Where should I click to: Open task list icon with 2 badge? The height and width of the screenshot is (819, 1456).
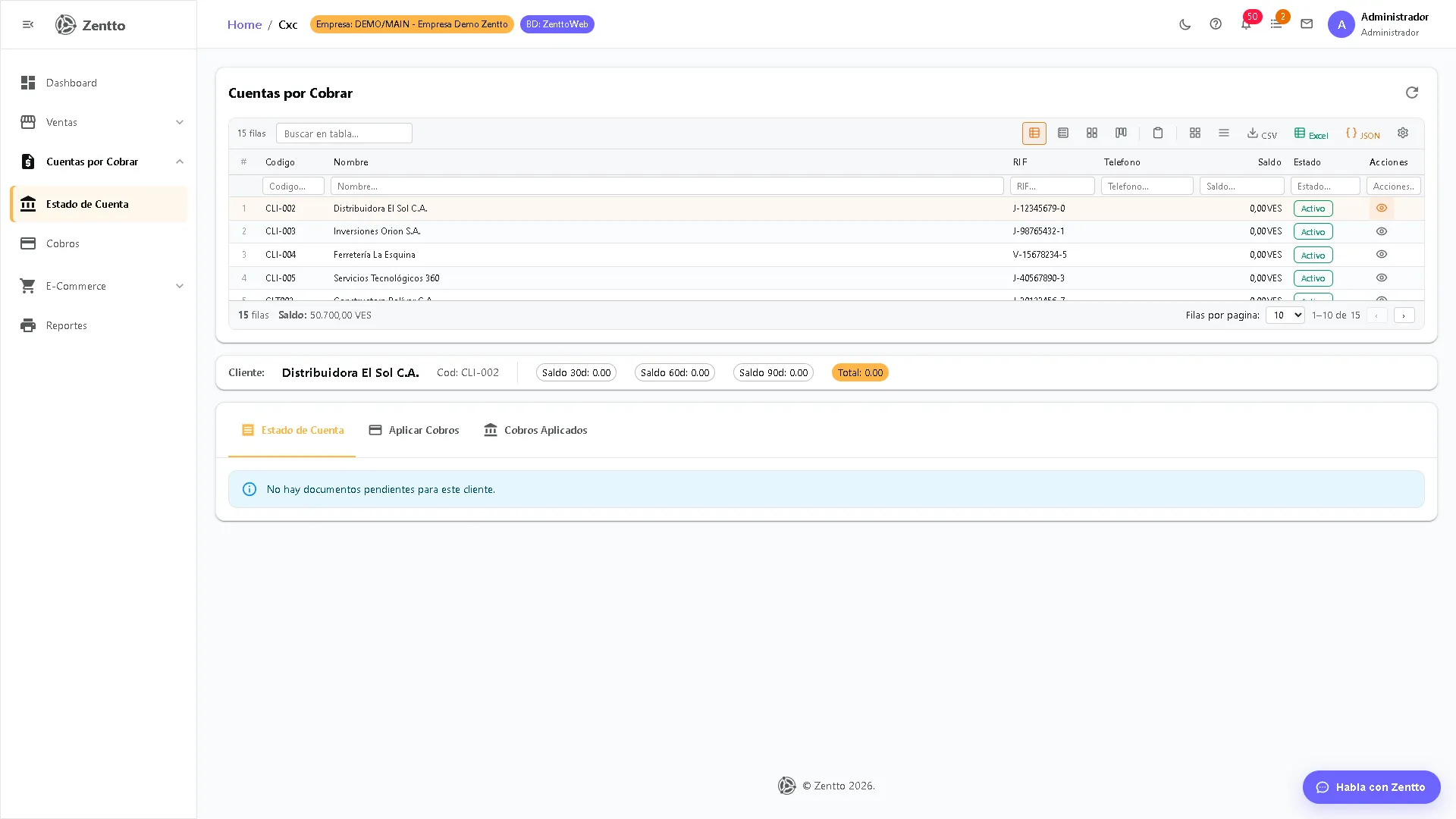1276,24
